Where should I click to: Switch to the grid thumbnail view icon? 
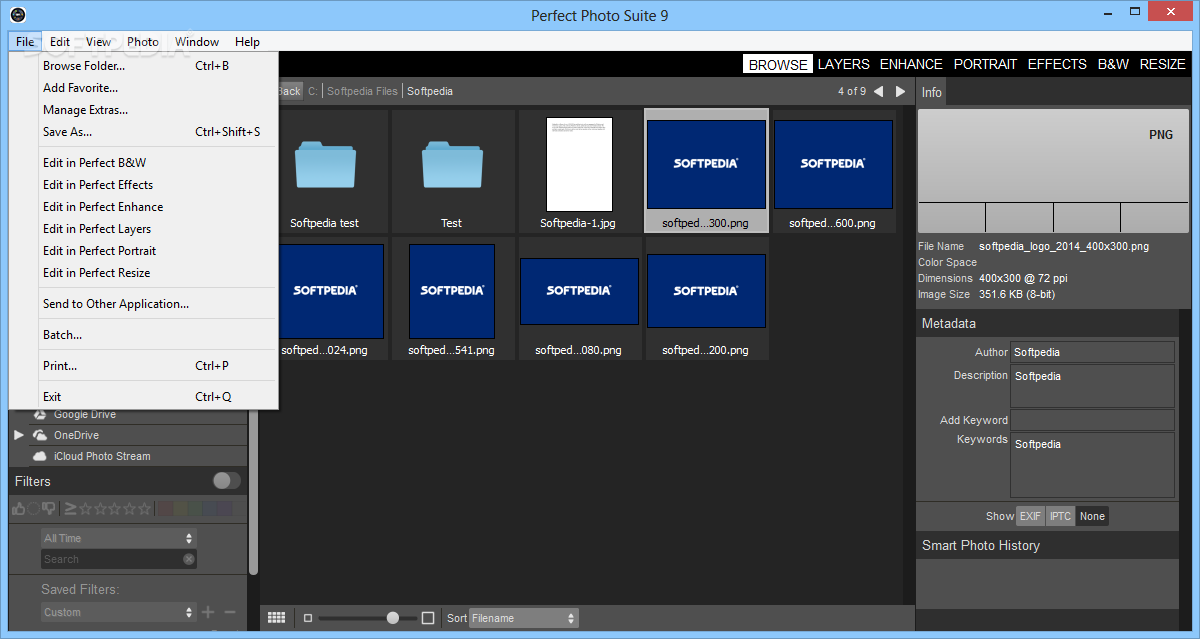tap(277, 618)
